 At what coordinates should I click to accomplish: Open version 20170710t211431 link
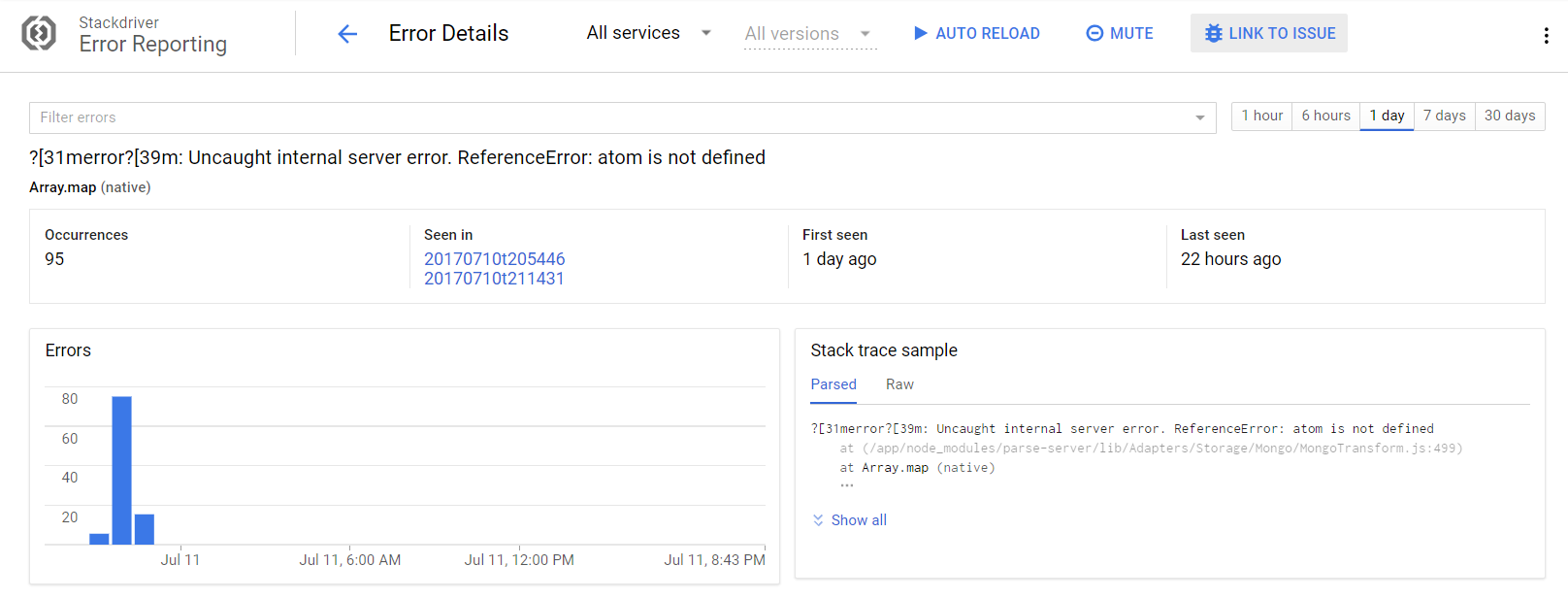point(494,279)
